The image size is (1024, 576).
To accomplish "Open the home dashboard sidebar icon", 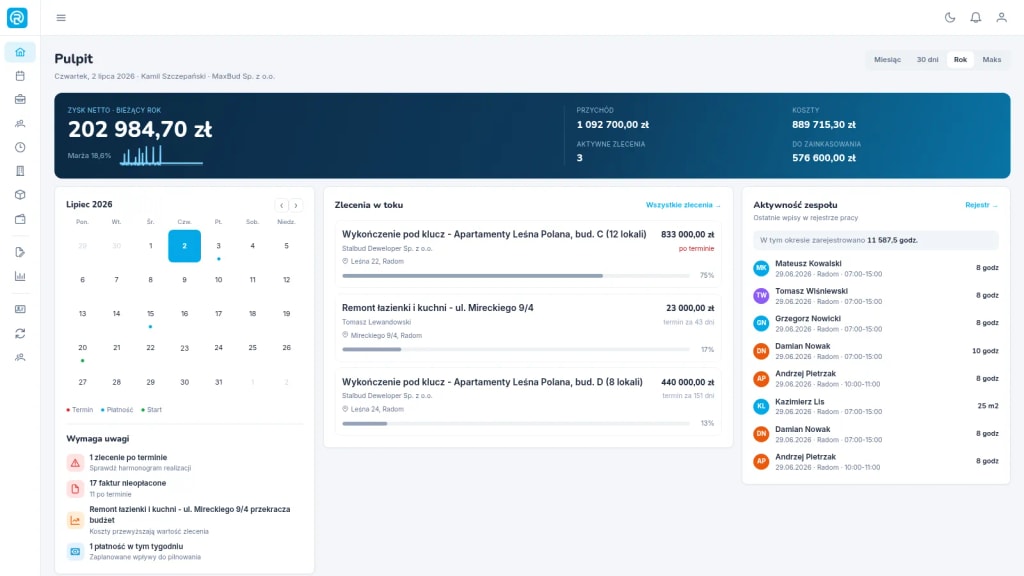I will [20, 52].
